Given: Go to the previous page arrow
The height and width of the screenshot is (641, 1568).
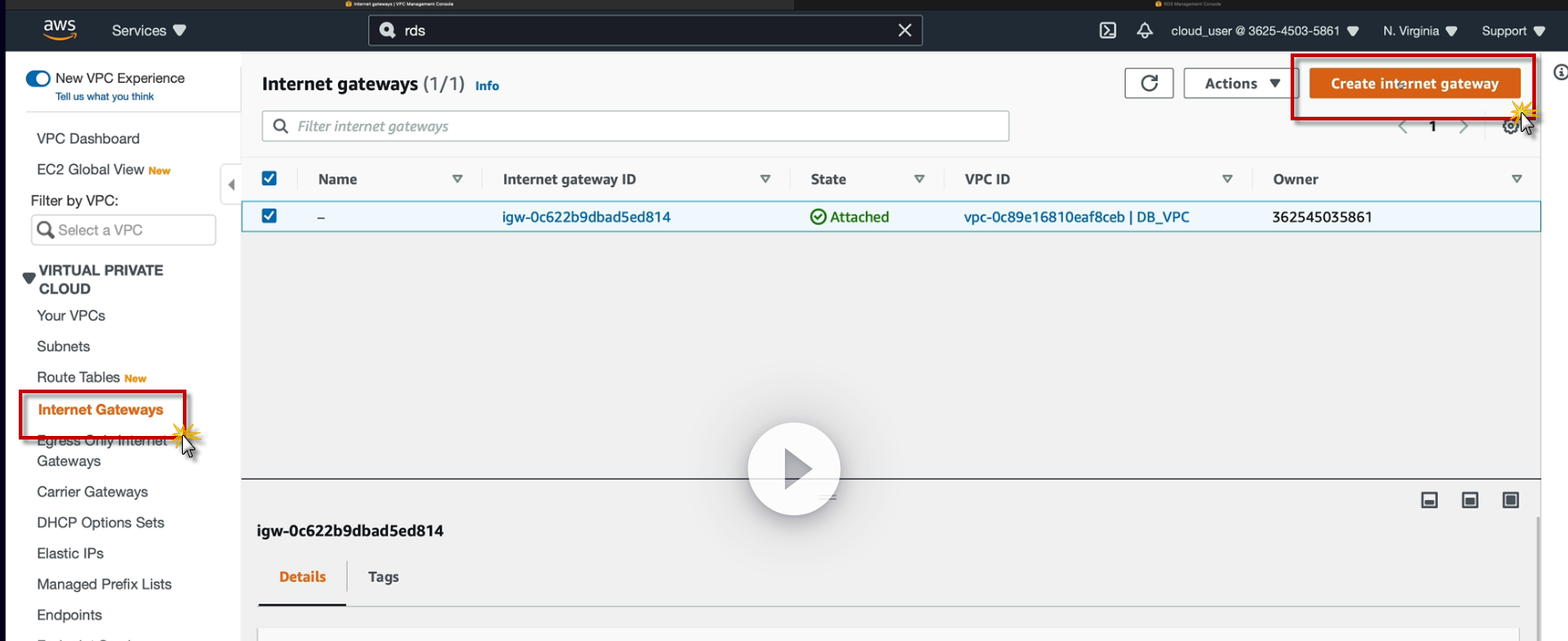Looking at the screenshot, I should [1403, 127].
